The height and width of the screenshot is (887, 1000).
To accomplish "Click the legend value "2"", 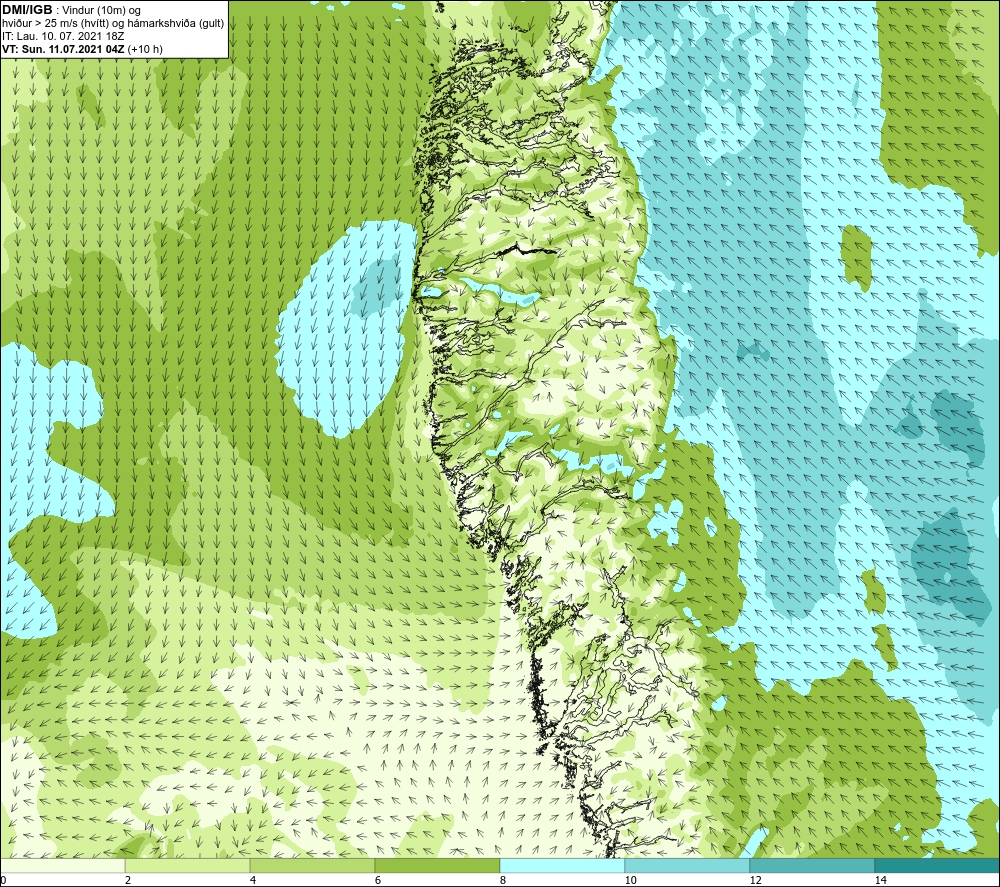I will click(x=128, y=880).
